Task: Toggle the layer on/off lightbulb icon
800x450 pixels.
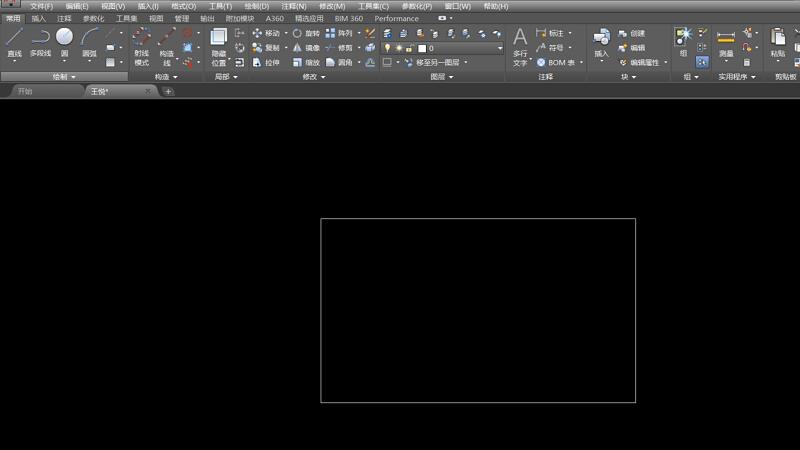Action: tap(388, 48)
